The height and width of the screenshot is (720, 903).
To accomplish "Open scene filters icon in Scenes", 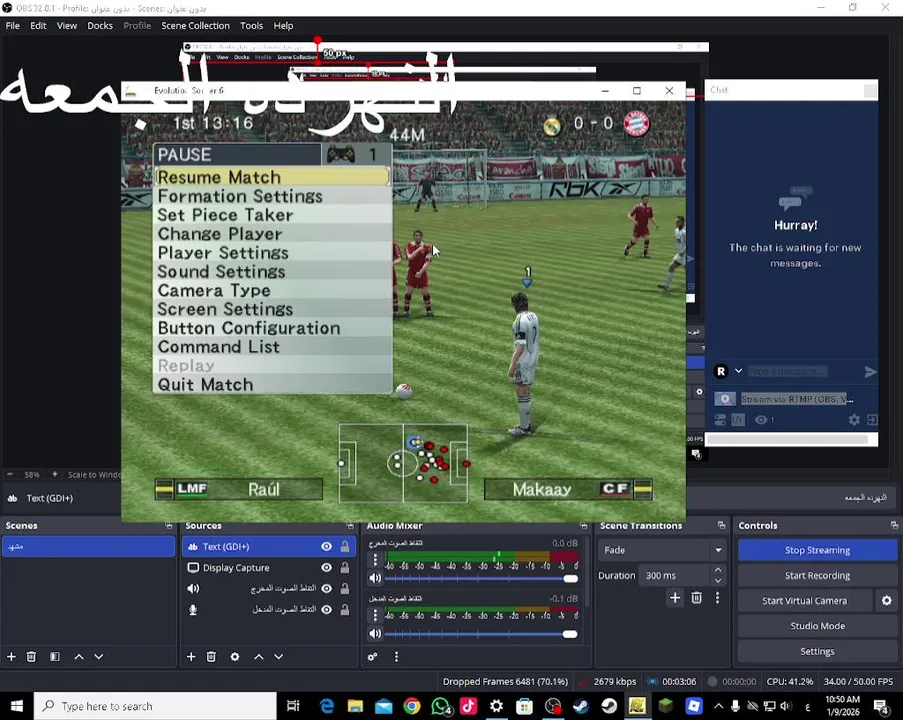I will (x=55, y=657).
